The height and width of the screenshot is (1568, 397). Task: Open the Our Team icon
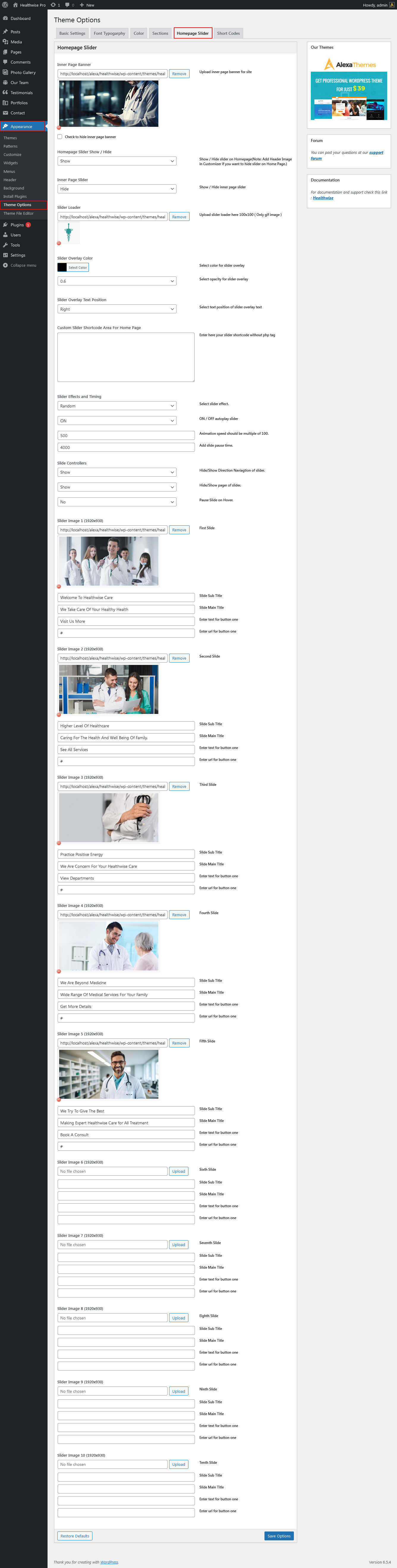point(5,82)
